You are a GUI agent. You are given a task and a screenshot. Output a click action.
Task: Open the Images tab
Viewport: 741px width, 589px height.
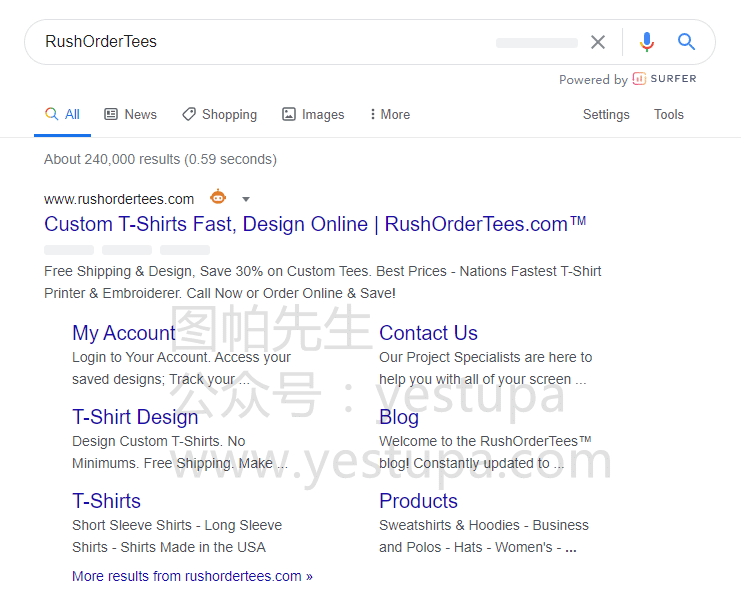point(313,114)
